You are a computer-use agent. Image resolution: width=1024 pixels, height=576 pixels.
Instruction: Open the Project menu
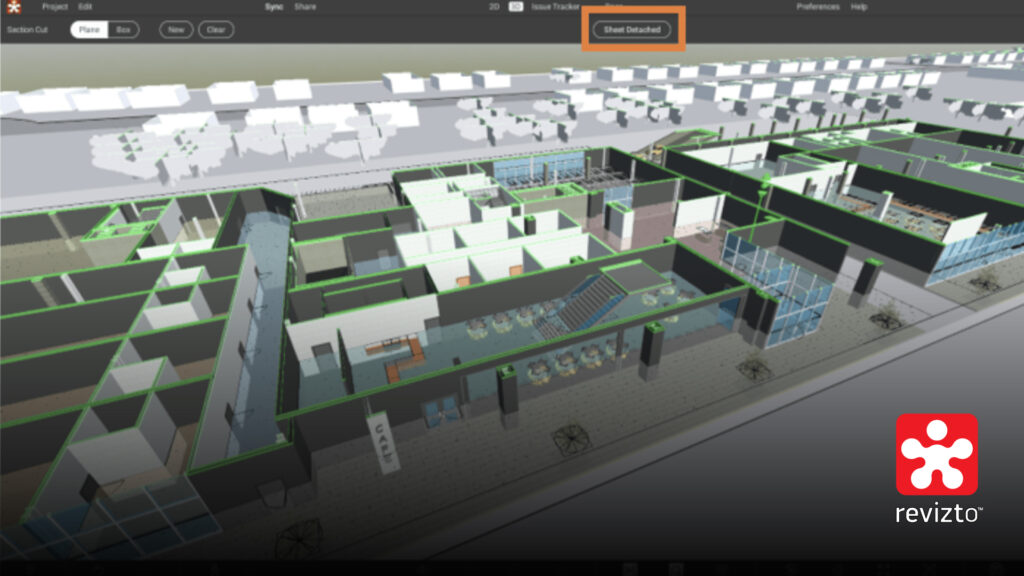(x=55, y=7)
